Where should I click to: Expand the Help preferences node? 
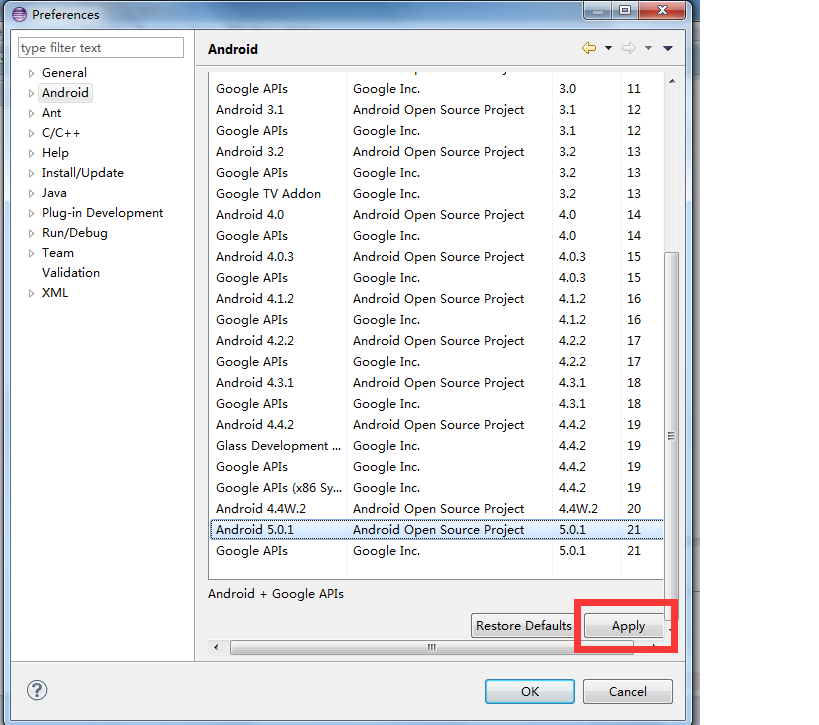31,153
